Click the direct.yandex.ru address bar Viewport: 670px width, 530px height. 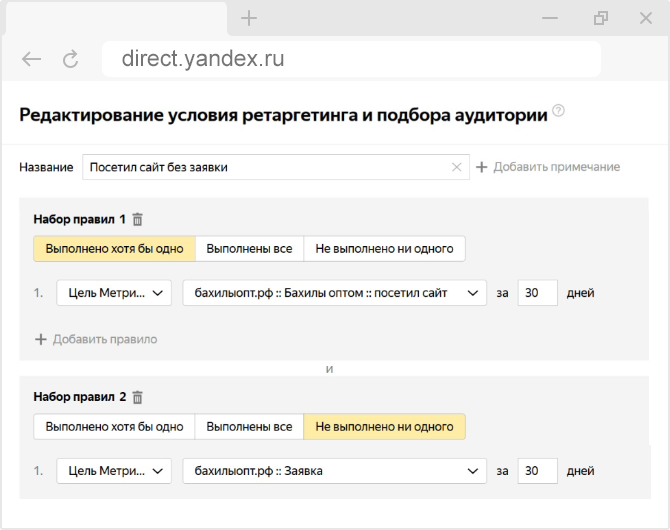point(350,59)
